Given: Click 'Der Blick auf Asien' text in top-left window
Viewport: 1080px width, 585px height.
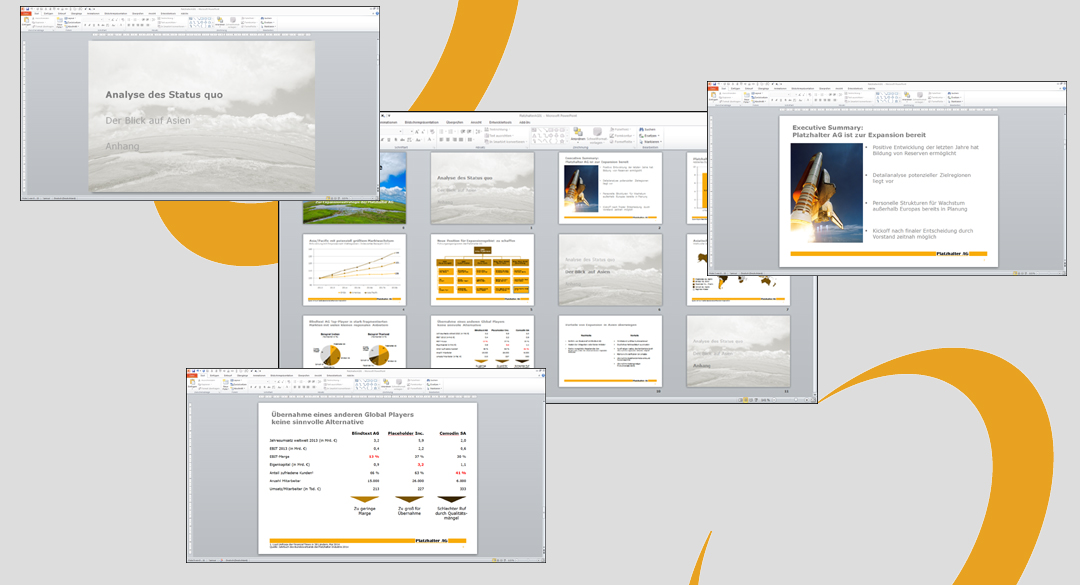Looking at the screenshot, I should 148,121.
